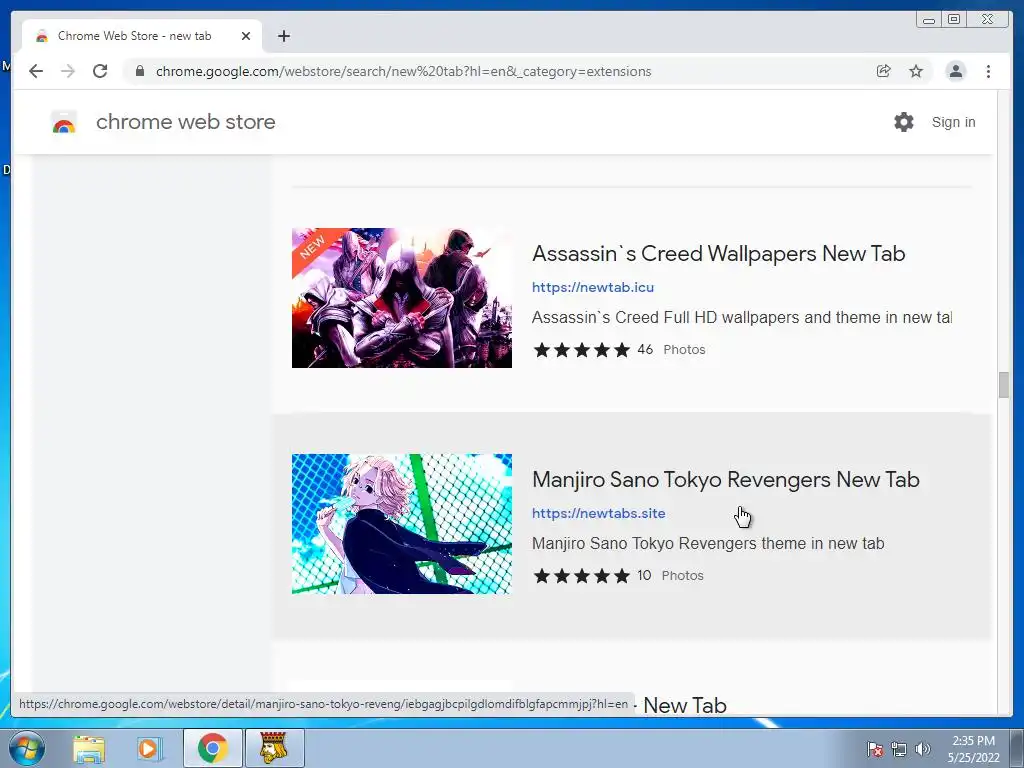Click Manjiro Sano theme description text

click(708, 543)
